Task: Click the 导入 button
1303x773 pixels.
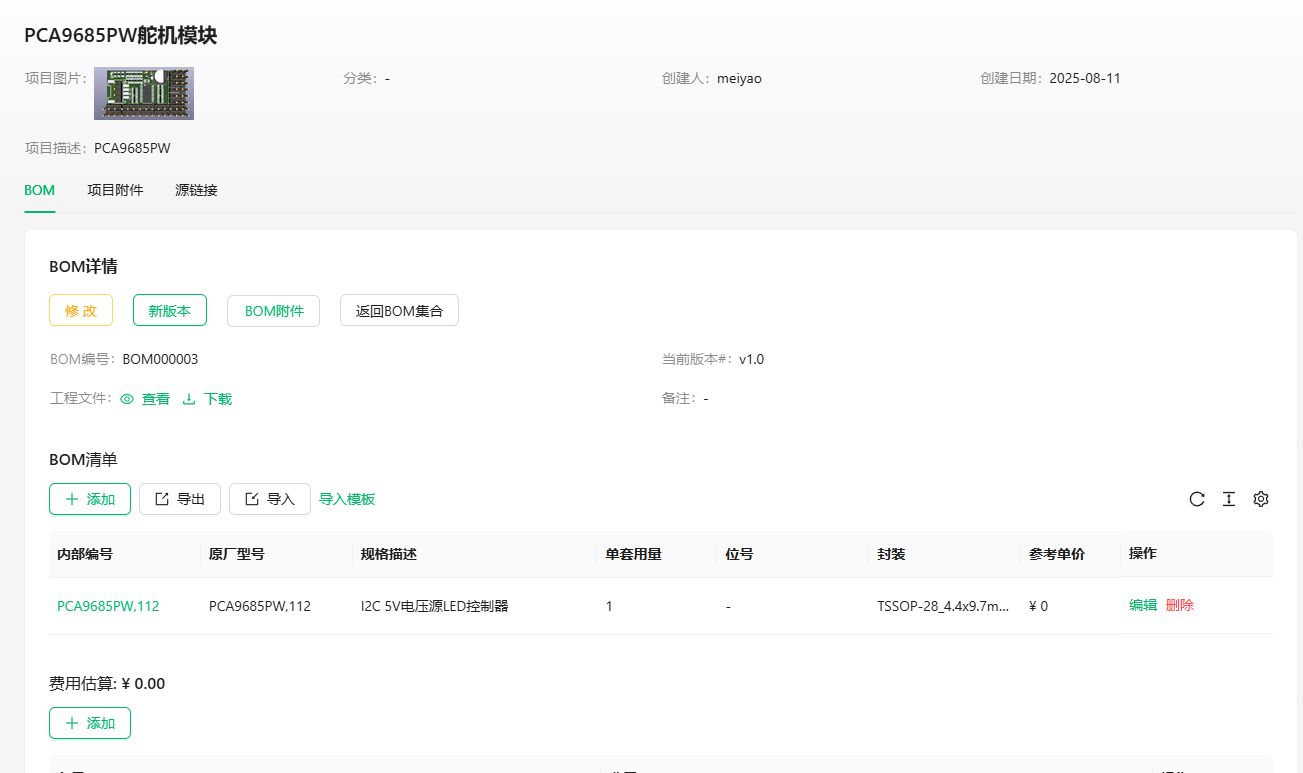Action: coord(270,499)
